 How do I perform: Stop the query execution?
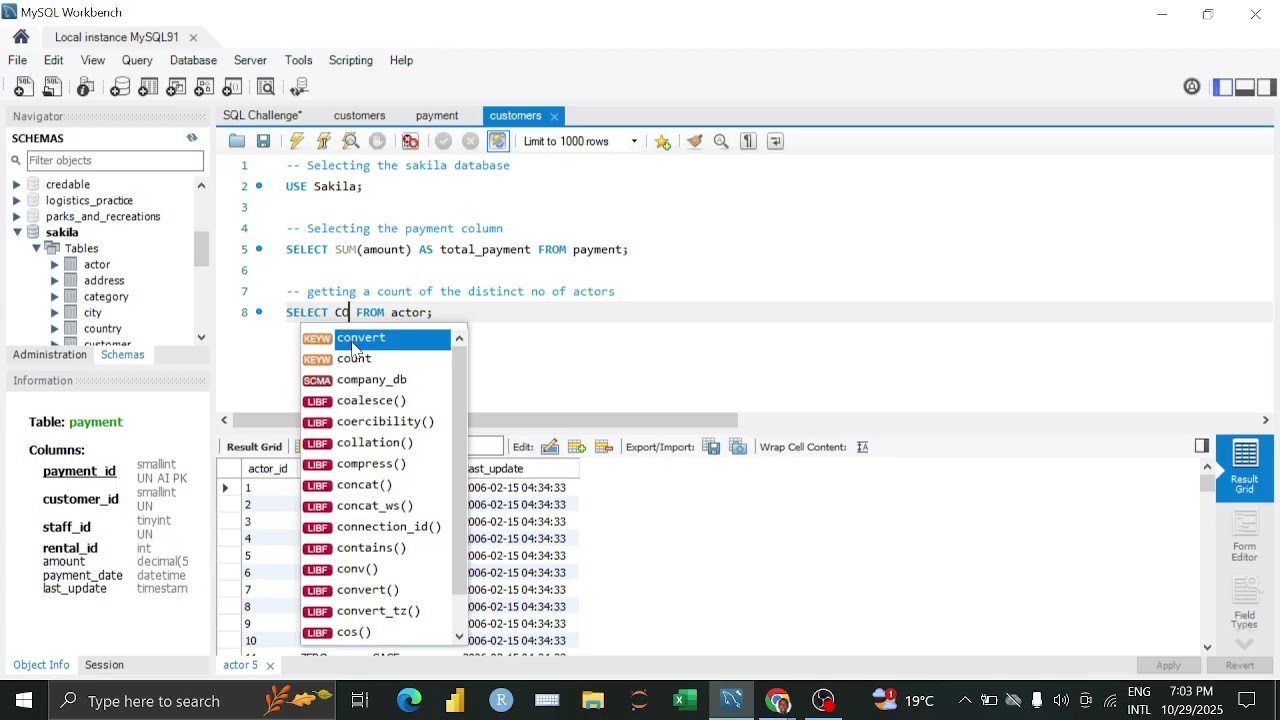(378, 141)
